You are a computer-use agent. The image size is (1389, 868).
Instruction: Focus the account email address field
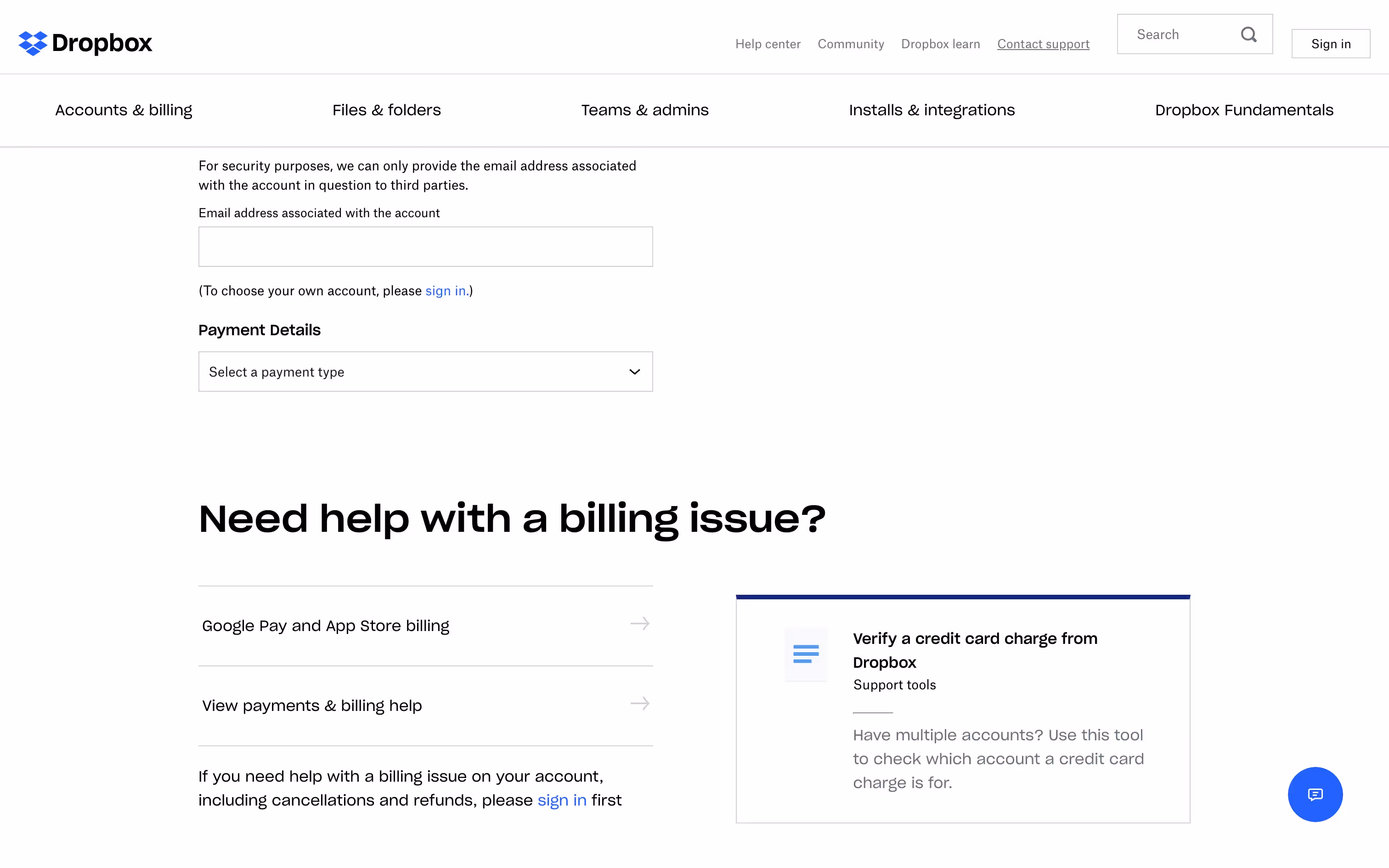tap(425, 247)
